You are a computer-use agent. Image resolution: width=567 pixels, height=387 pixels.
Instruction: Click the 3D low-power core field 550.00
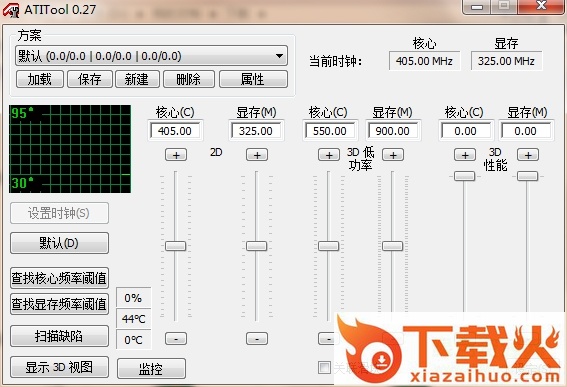pos(330,131)
